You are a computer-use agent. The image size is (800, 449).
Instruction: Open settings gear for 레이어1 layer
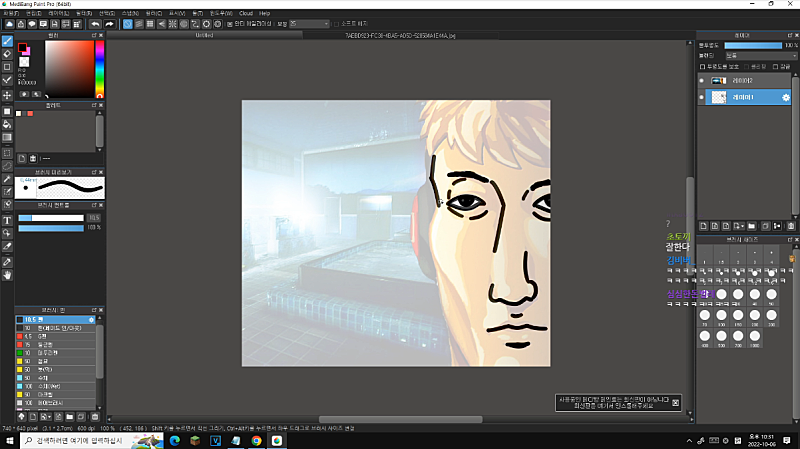(x=786, y=97)
